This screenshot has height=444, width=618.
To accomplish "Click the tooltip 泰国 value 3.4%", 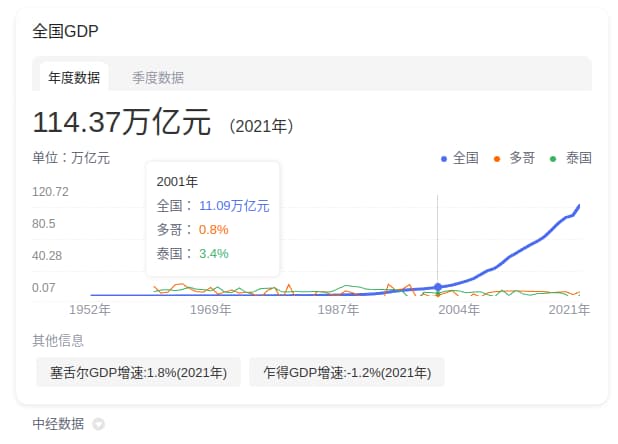I will pyautogui.click(x=214, y=254).
